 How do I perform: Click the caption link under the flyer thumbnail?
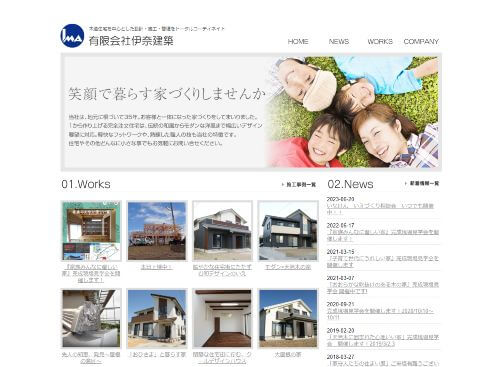[91, 274]
